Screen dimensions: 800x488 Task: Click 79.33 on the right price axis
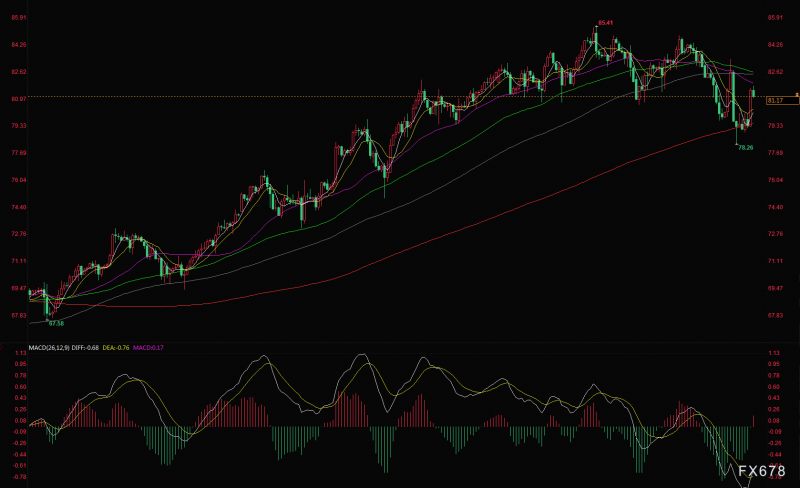point(775,126)
